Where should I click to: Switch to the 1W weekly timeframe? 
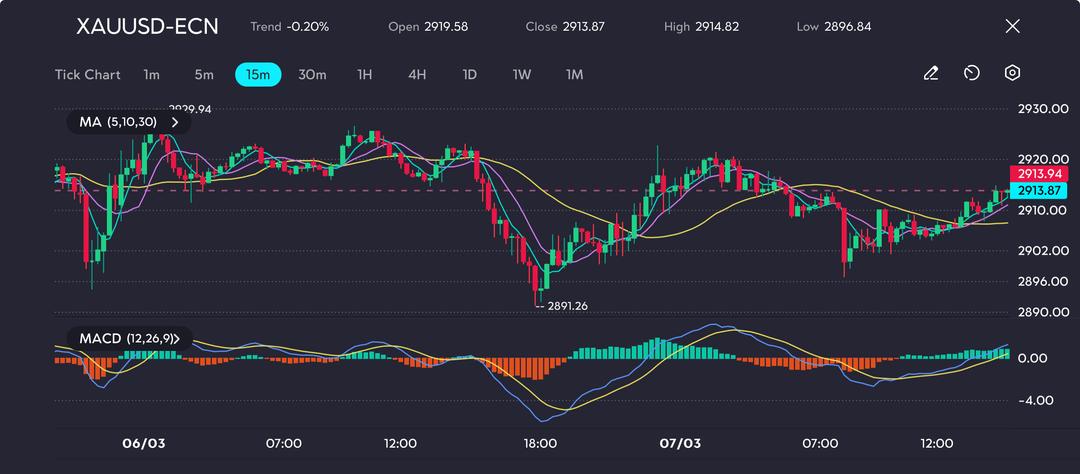(x=522, y=75)
